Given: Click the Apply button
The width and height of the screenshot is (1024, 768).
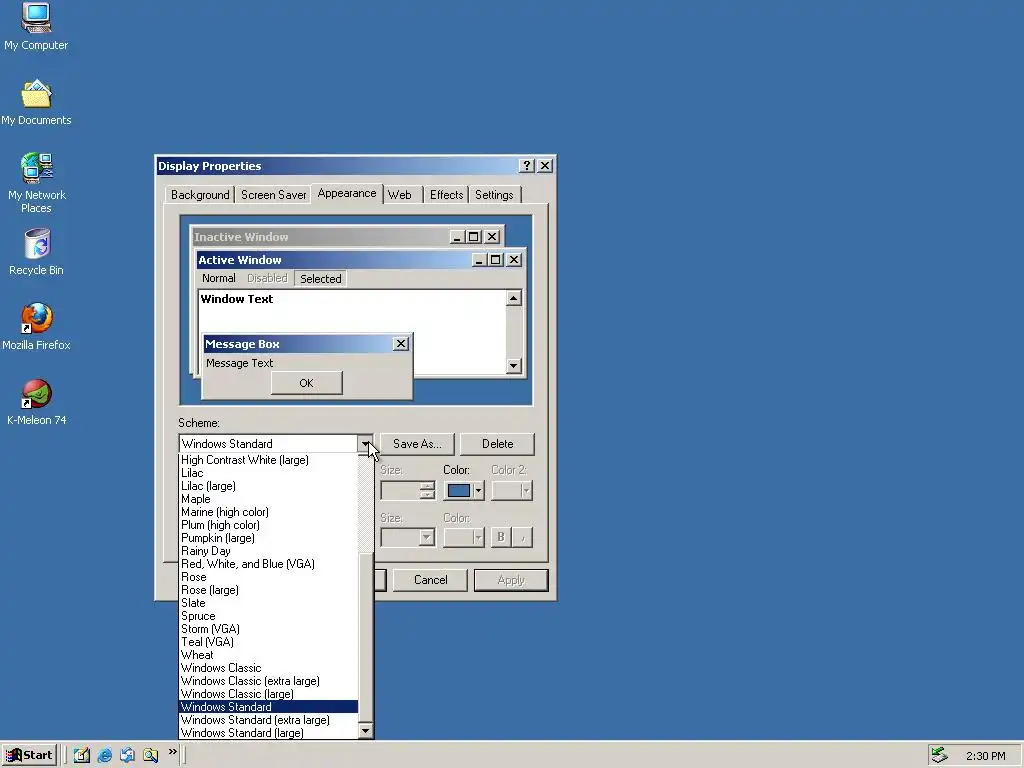Looking at the screenshot, I should coord(511,580).
